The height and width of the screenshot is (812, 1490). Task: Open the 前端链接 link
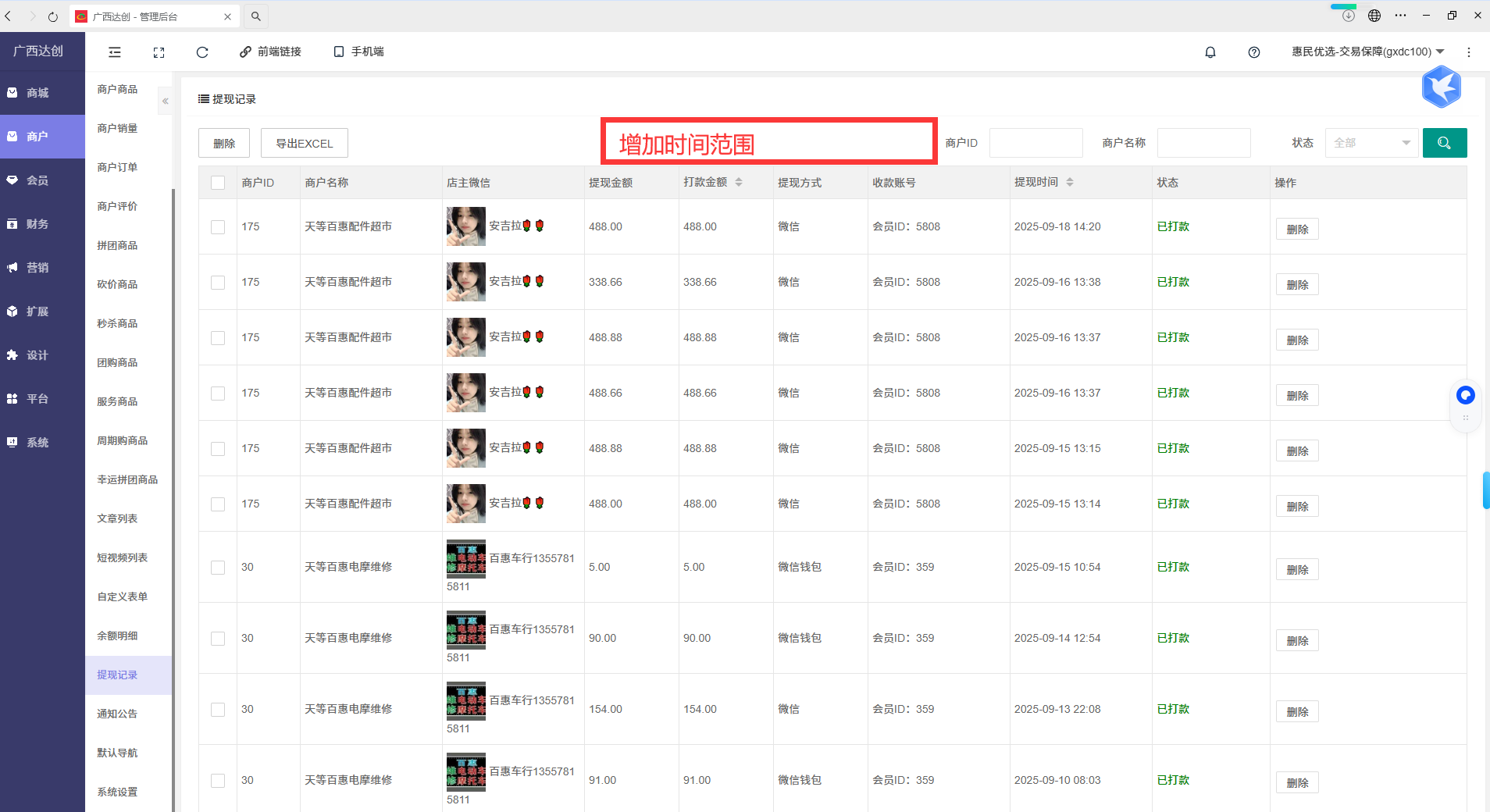point(270,52)
